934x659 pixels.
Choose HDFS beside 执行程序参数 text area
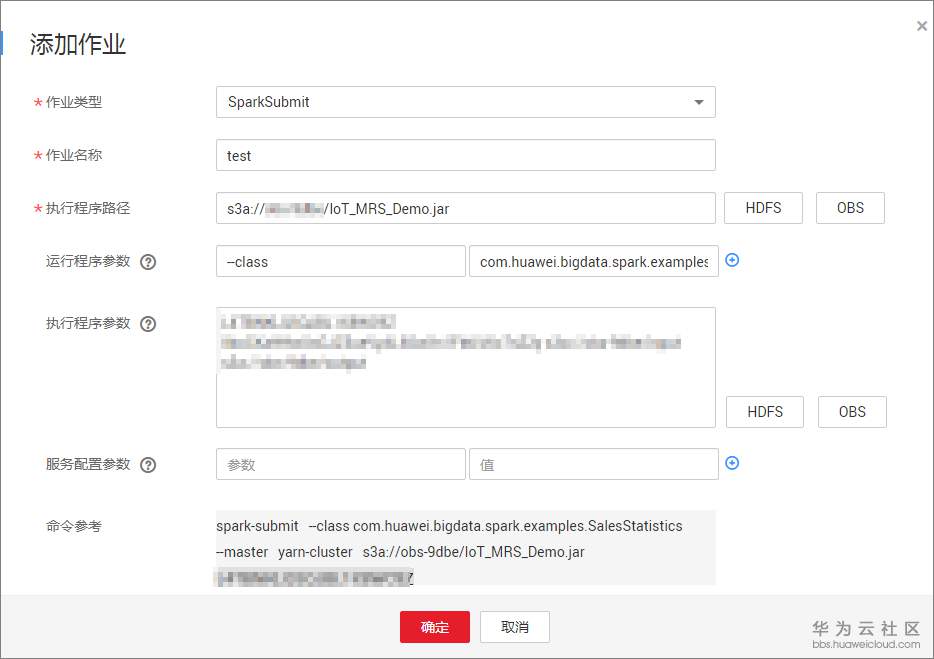point(765,412)
